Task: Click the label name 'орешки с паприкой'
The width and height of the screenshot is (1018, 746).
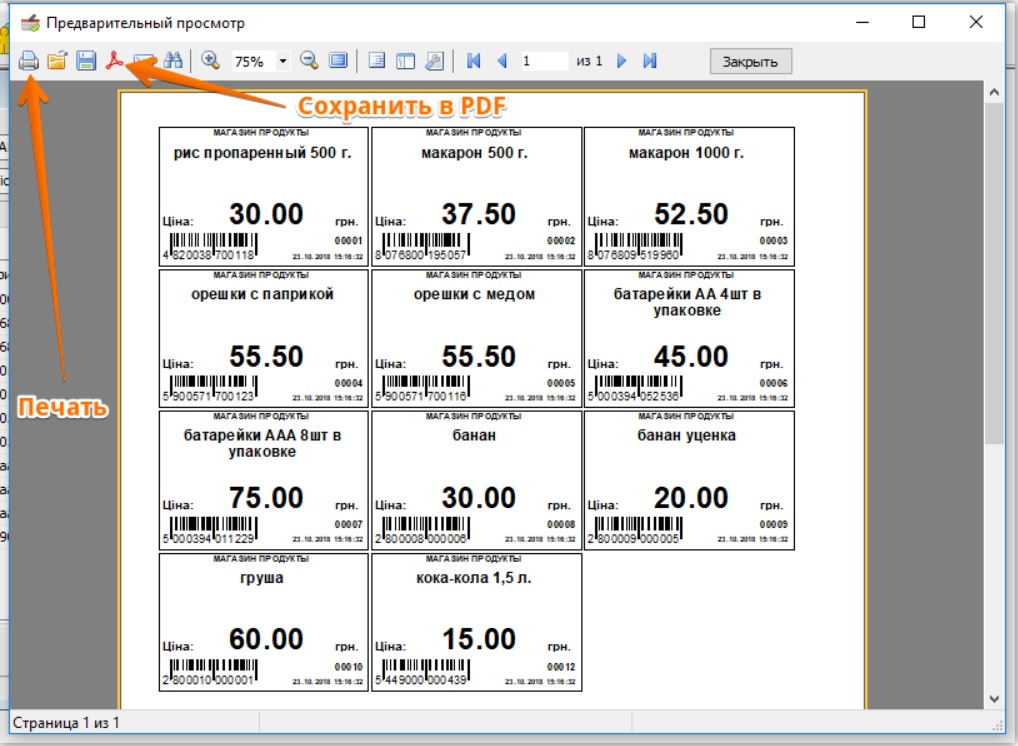Action: (x=262, y=294)
